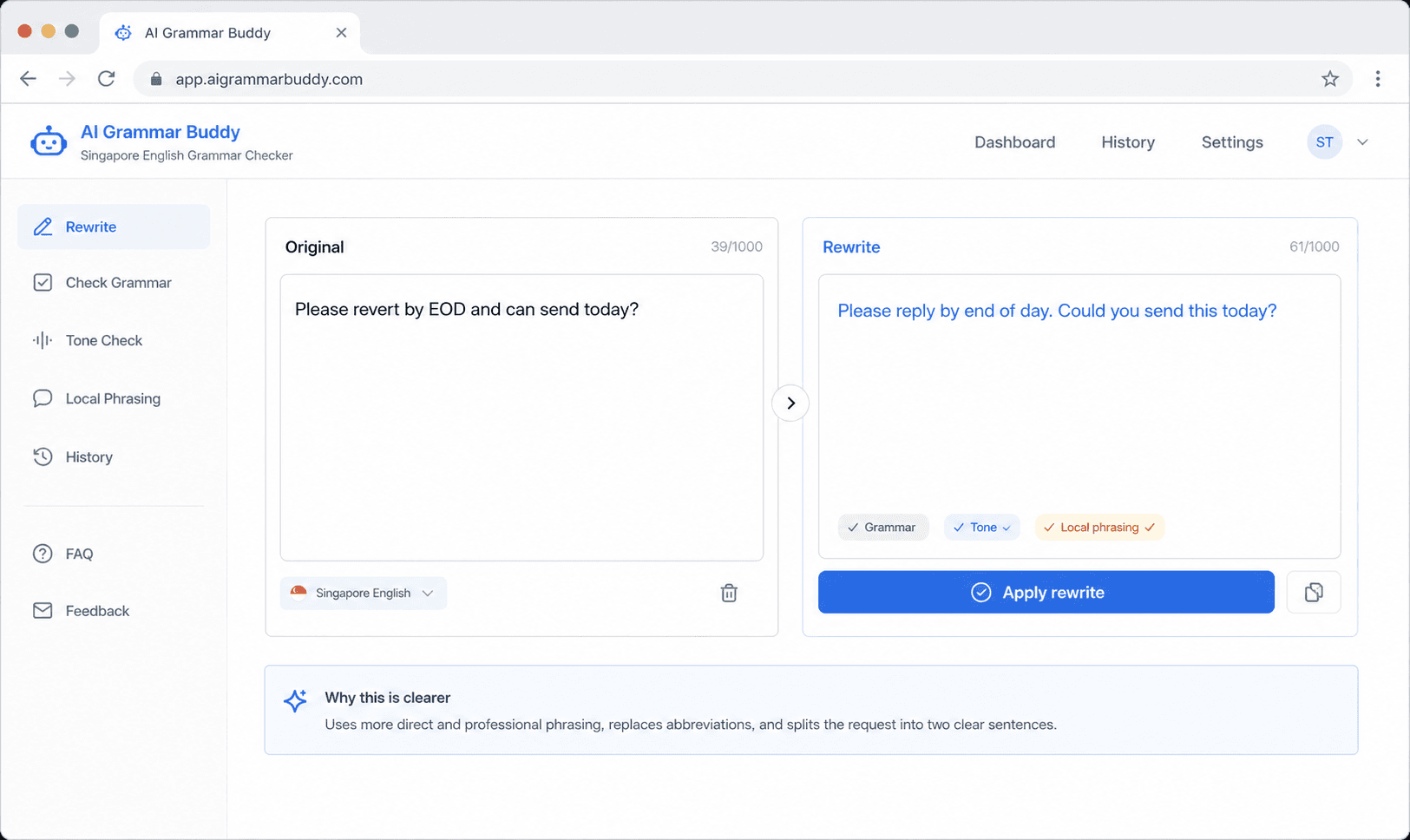Reload the page
Viewport: 1410px width, 840px height.
tap(107, 79)
